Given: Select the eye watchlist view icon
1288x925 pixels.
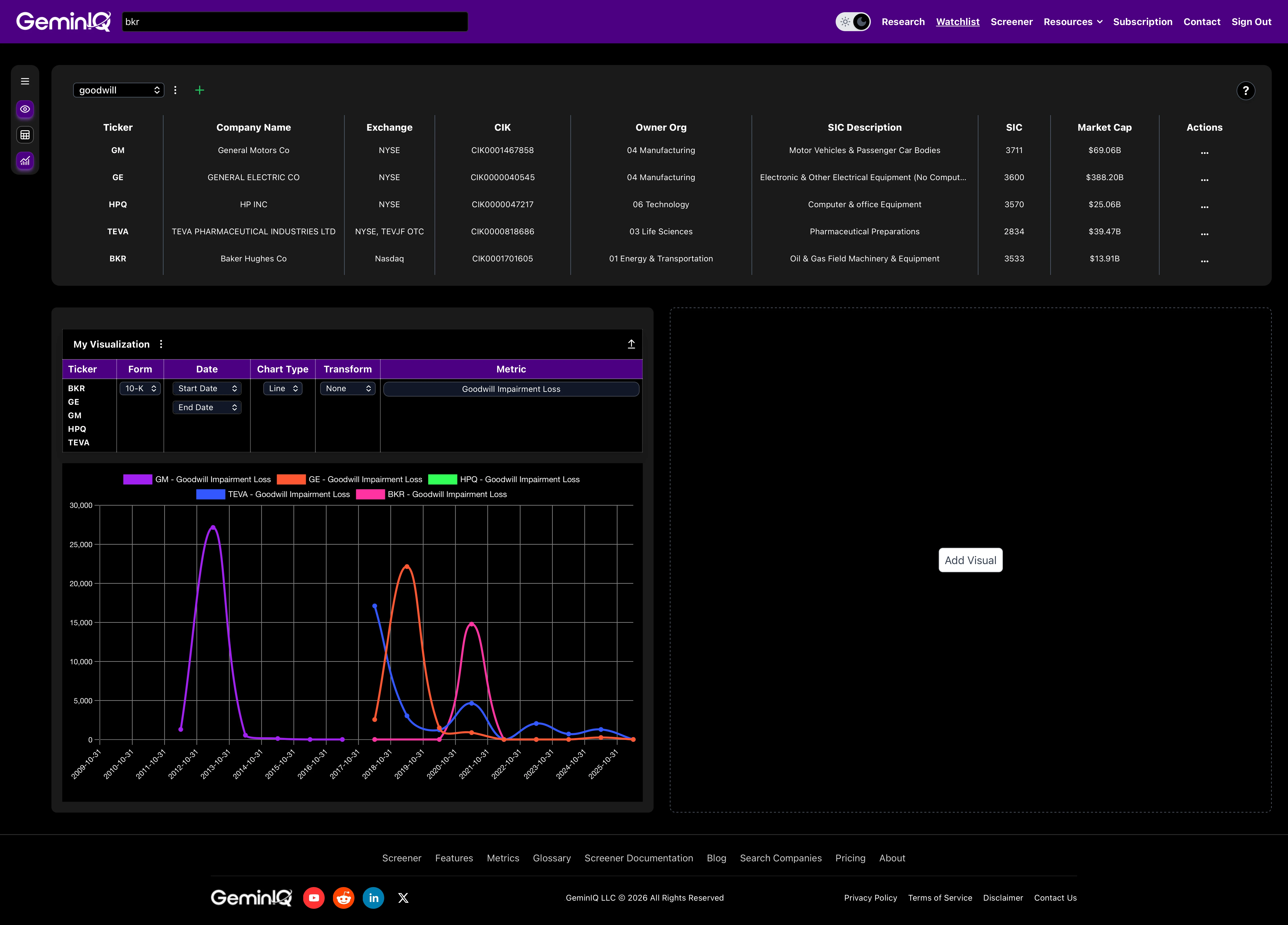Looking at the screenshot, I should pos(25,109).
